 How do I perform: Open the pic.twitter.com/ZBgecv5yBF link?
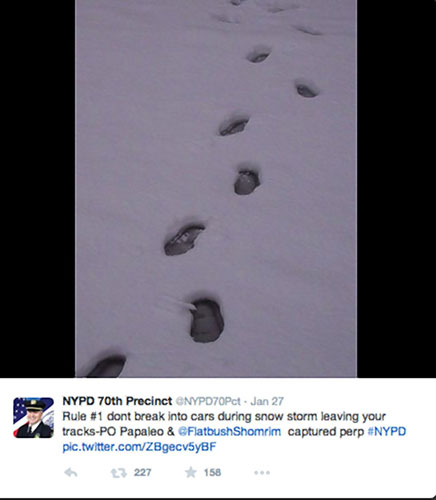(x=139, y=447)
